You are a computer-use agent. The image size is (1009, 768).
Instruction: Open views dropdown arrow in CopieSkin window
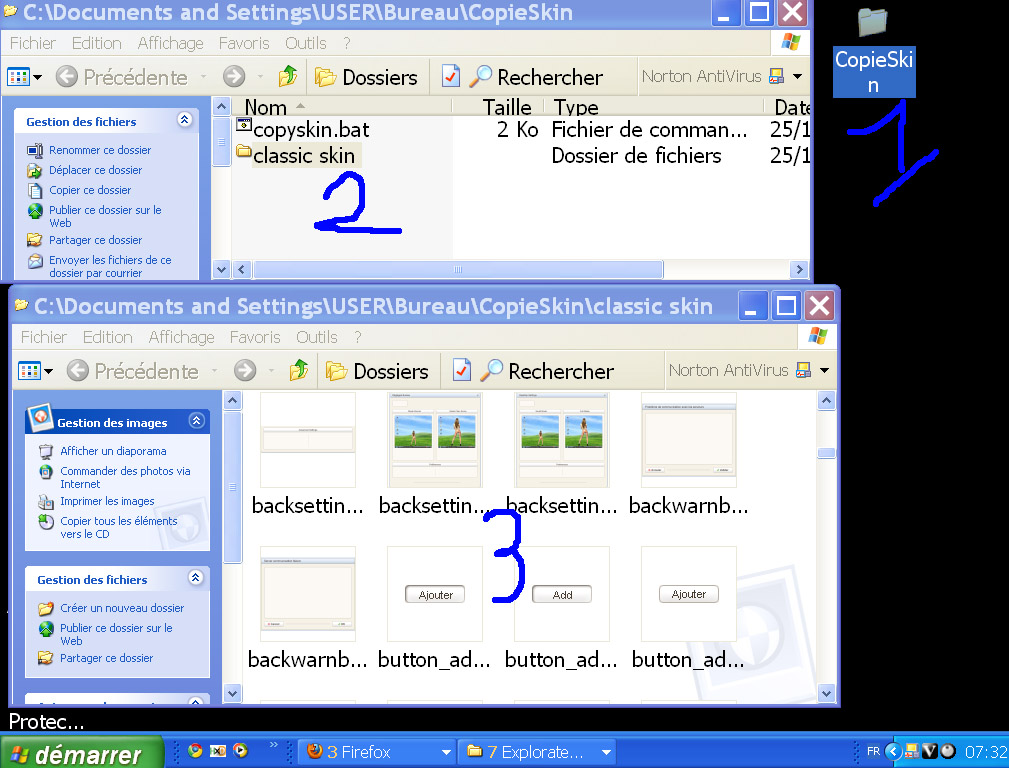point(38,77)
